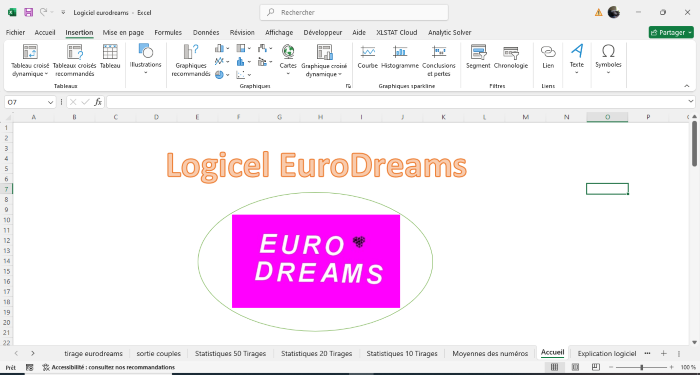Switch to page layout view in status bar
700x375 pixels.
point(575,367)
